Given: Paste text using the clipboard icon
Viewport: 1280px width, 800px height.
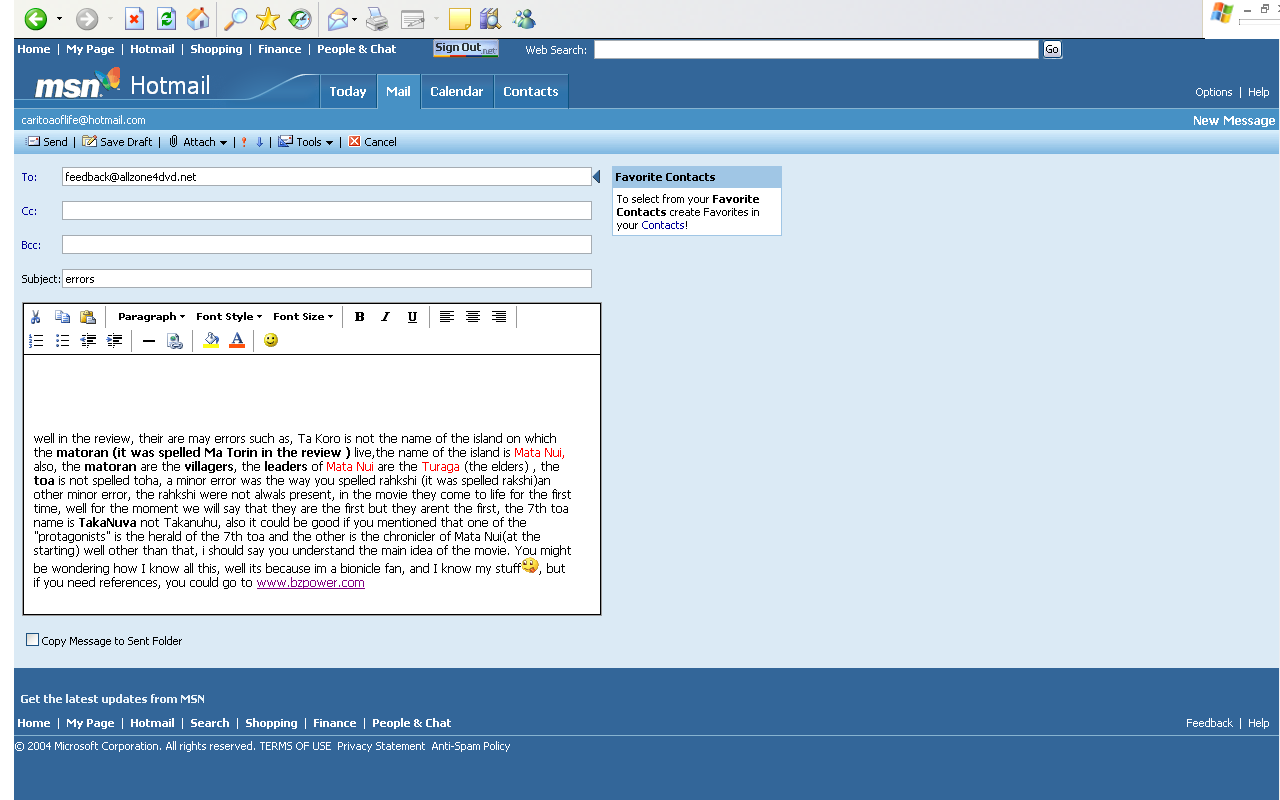Looking at the screenshot, I should (88, 317).
